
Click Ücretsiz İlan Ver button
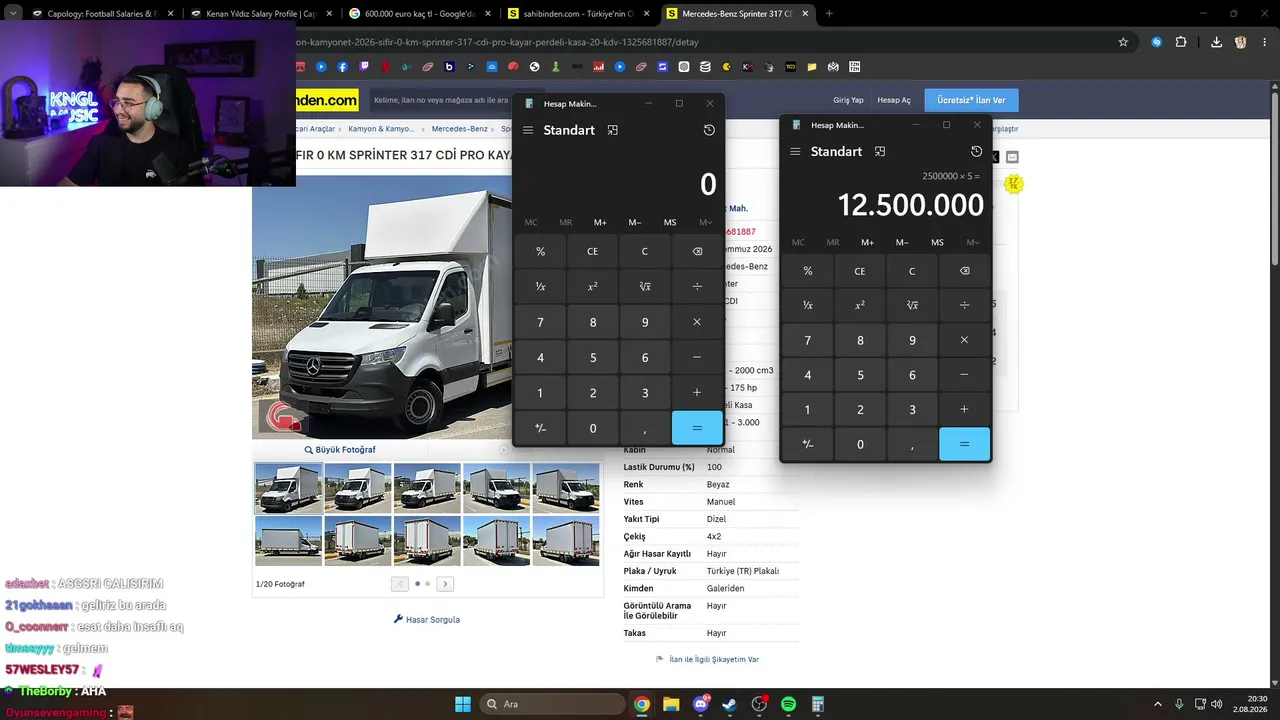point(972,100)
